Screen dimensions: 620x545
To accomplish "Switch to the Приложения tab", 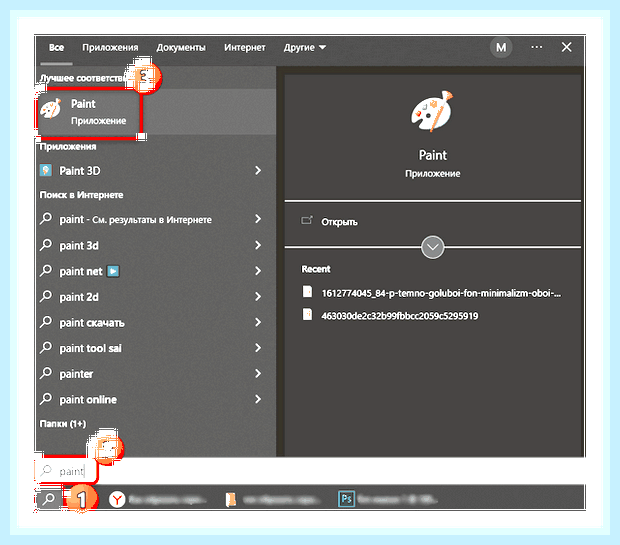I will 110,47.
